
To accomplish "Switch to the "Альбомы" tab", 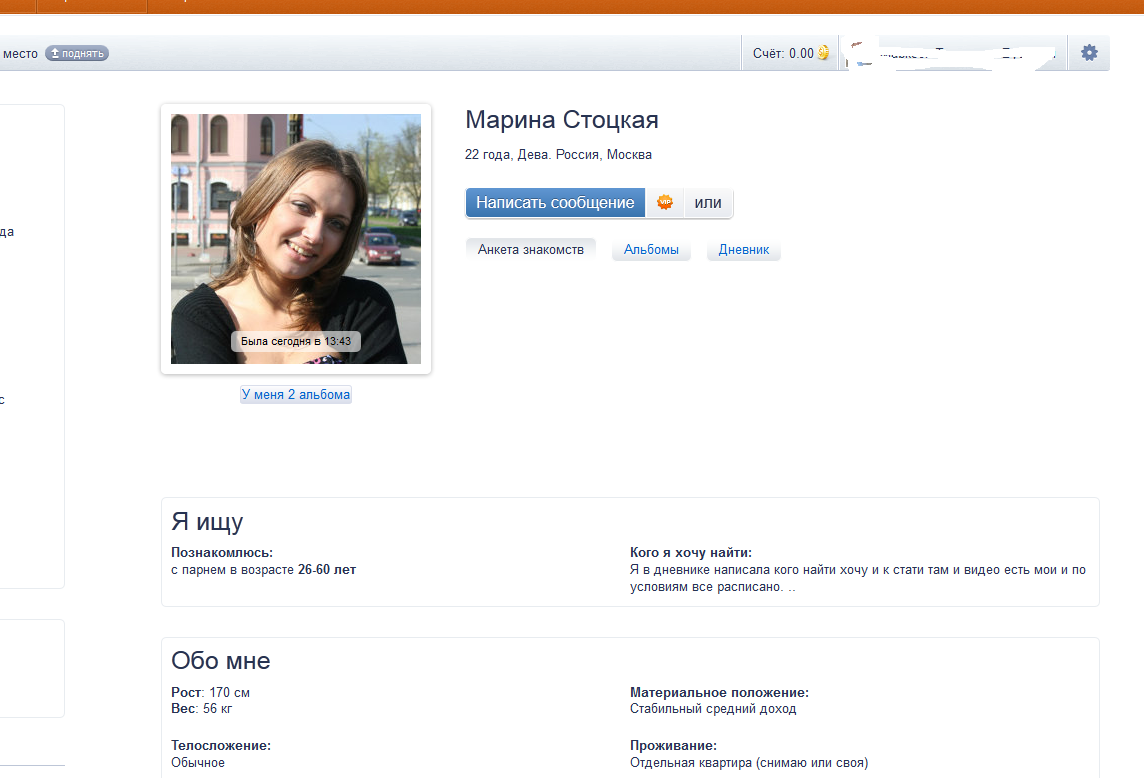I will click(x=651, y=250).
